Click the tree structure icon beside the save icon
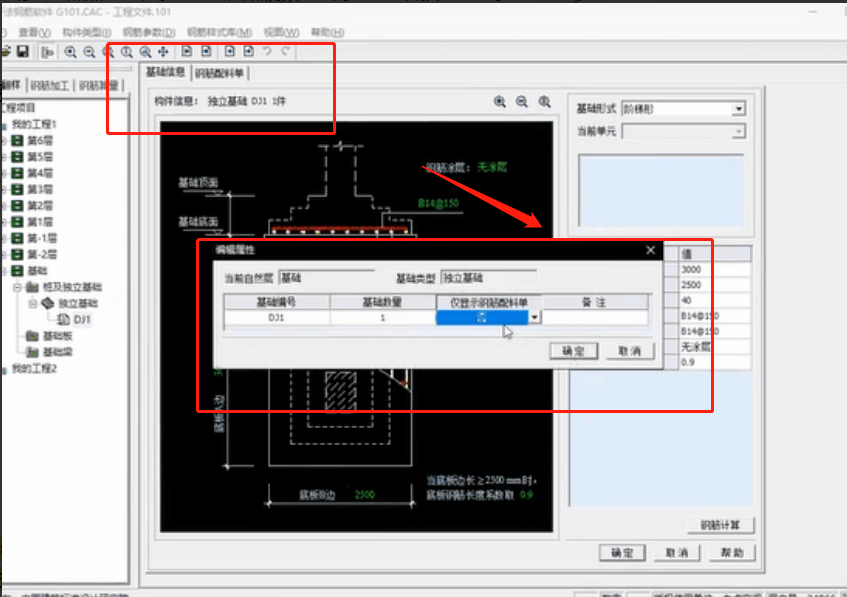 (48, 52)
